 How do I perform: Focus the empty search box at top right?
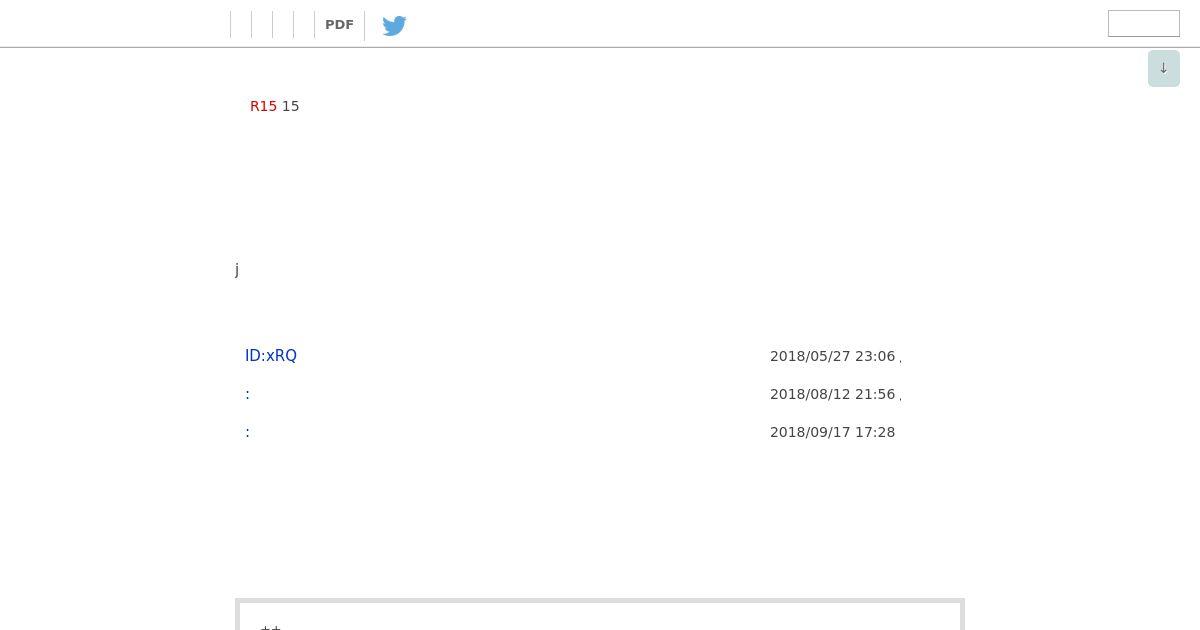1144,24
